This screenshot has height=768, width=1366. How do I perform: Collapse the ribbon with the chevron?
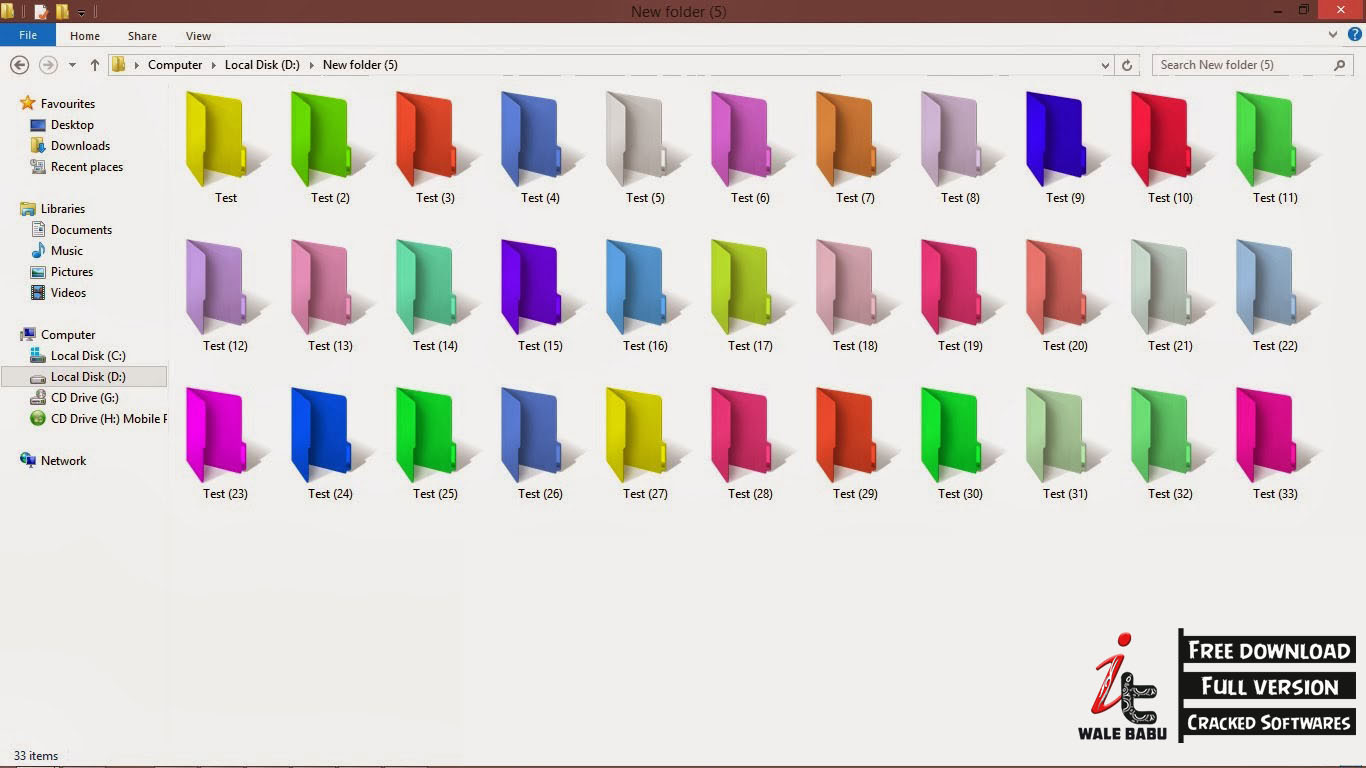pyautogui.click(x=1332, y=33)
